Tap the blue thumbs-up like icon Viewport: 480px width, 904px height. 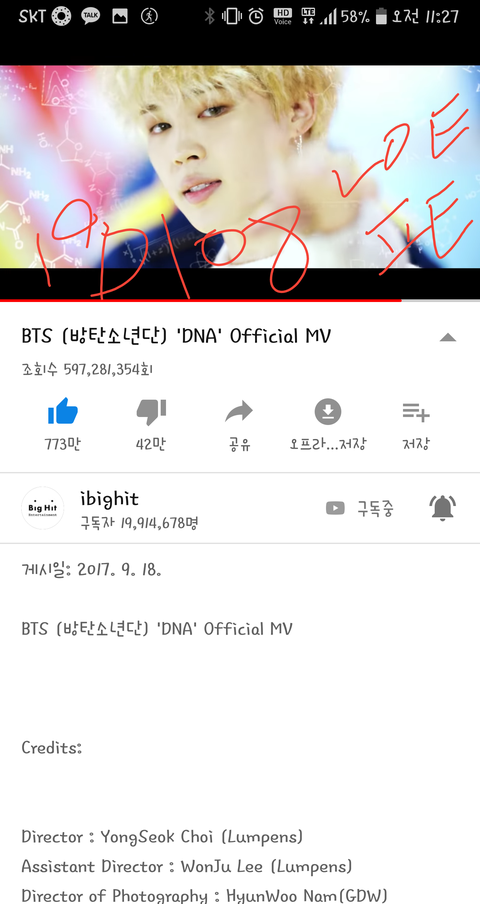click(x=62, y=411)
